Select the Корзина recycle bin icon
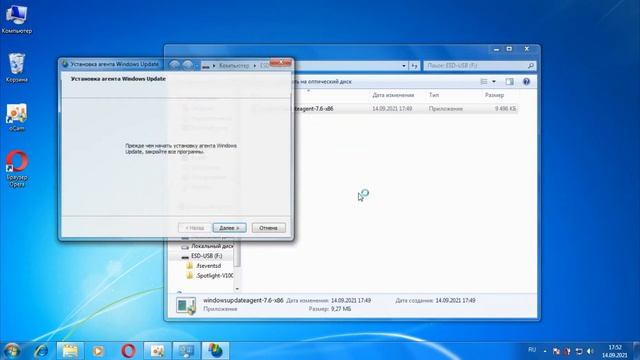The image size is (640, 360). pyautogui.click(x=16, y=68)
